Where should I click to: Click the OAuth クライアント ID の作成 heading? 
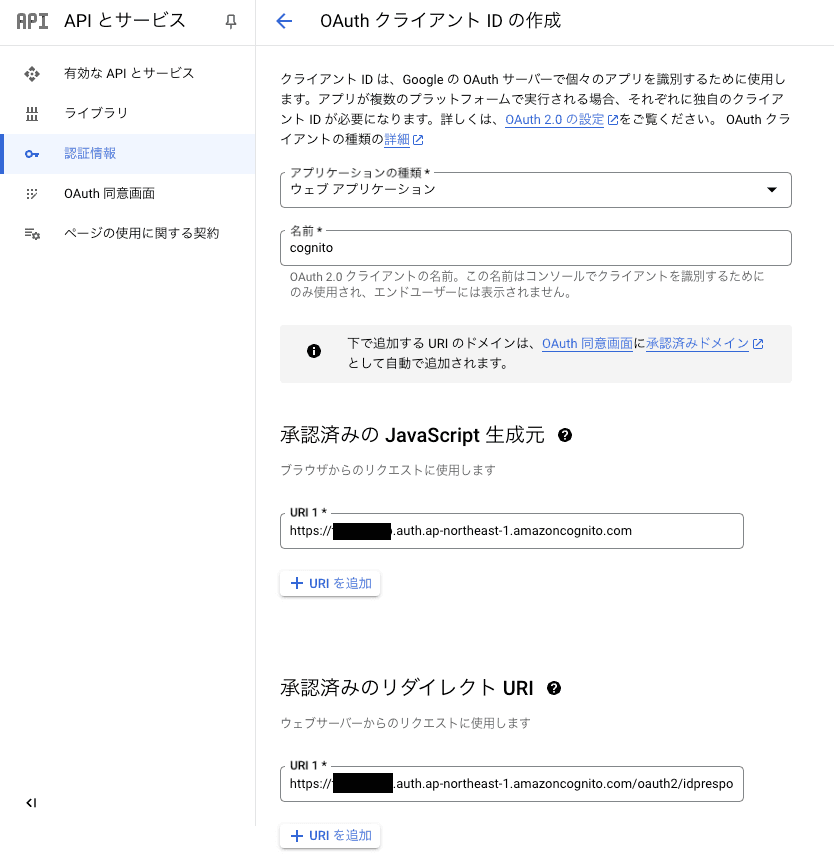tap(441, 21)
